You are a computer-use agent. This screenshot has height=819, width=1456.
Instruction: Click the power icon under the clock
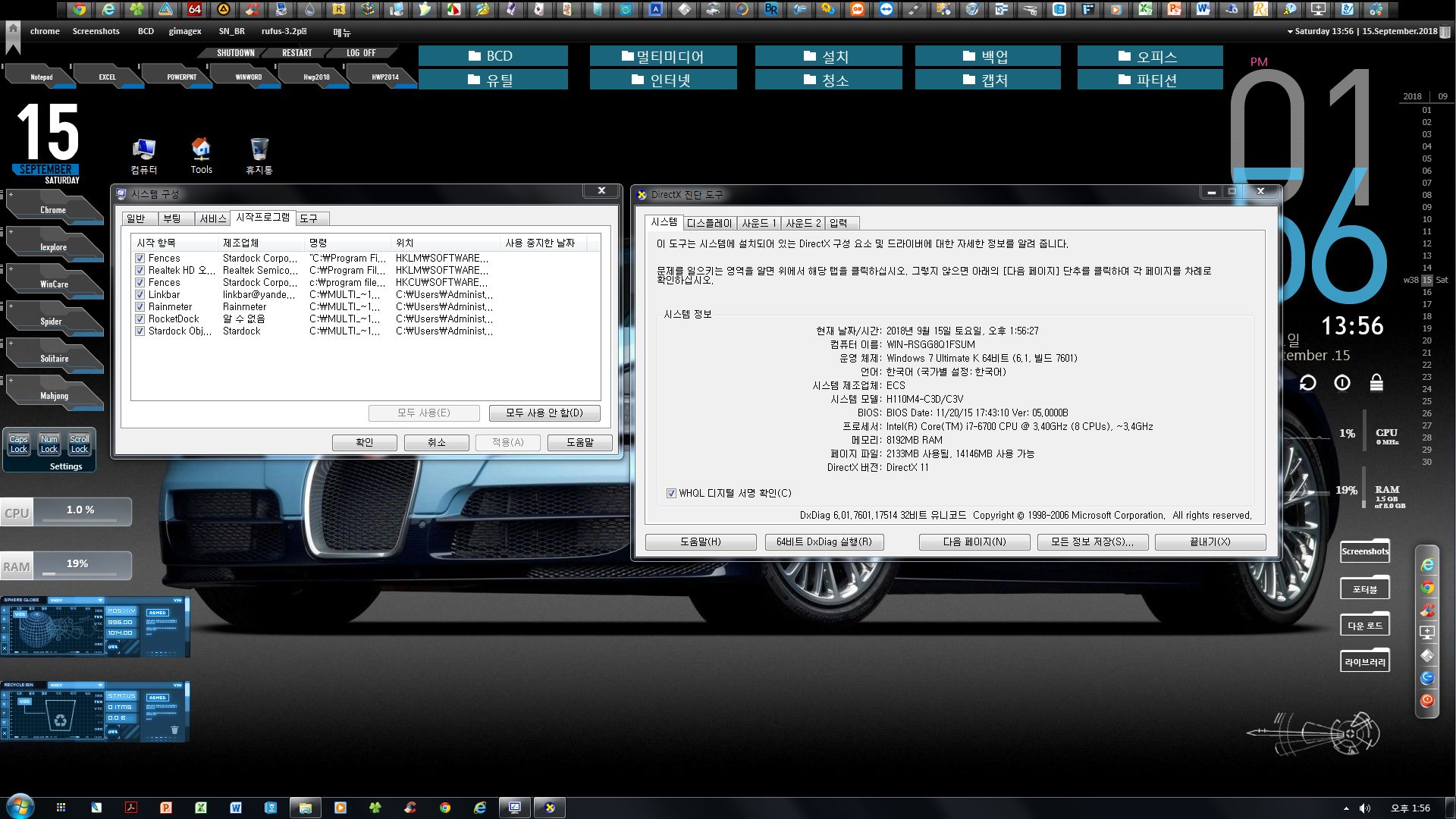click(x=1342, y=383)
